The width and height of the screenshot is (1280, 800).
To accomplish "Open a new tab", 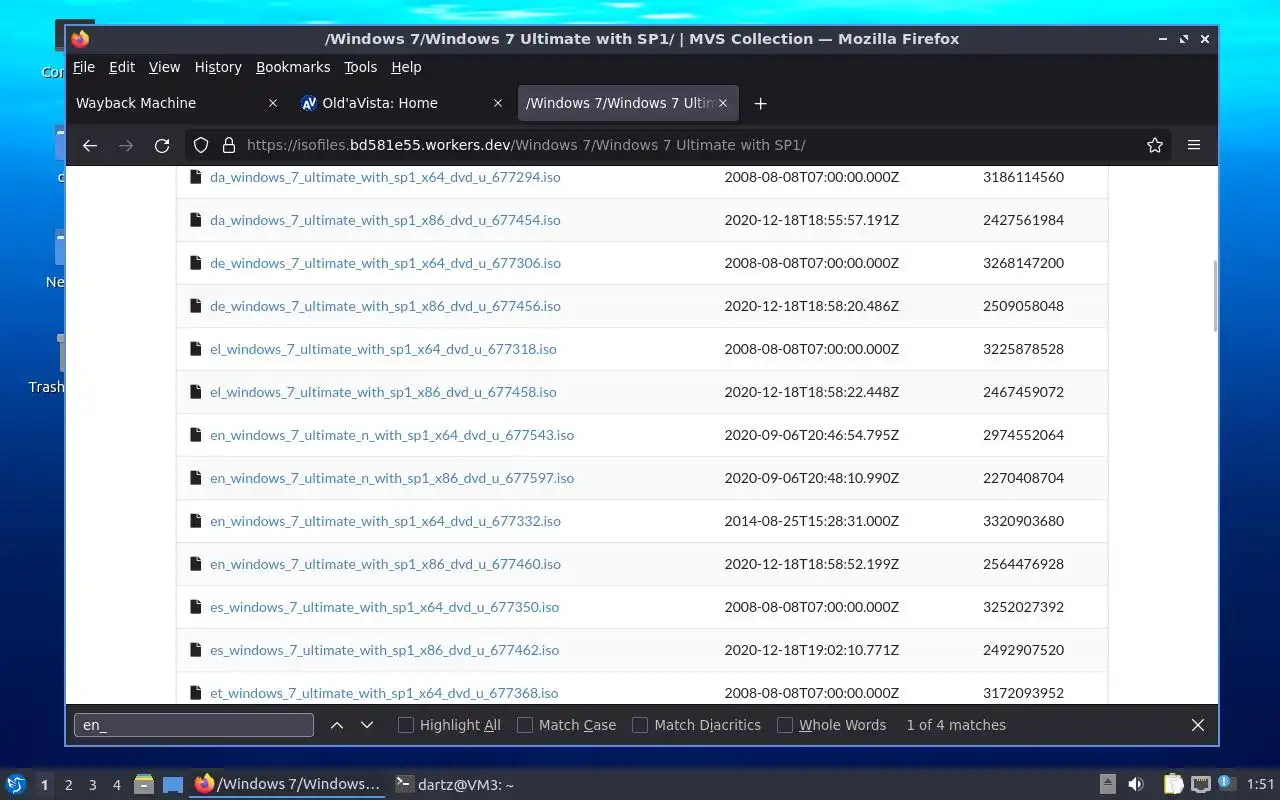I will [760, 103].
